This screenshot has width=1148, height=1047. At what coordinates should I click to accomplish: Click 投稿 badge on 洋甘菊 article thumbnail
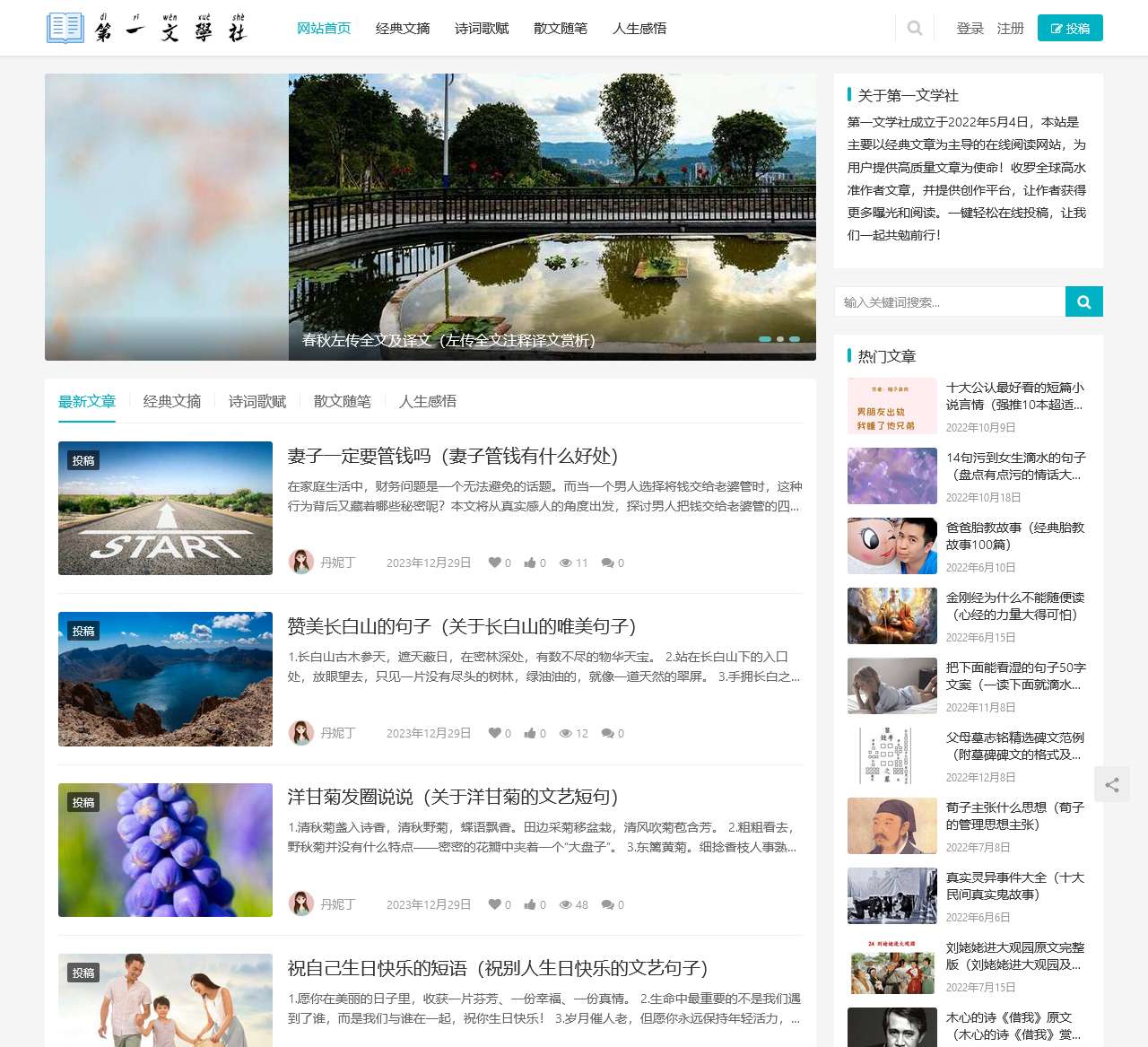pyautogui.click(x=83, y=802)
